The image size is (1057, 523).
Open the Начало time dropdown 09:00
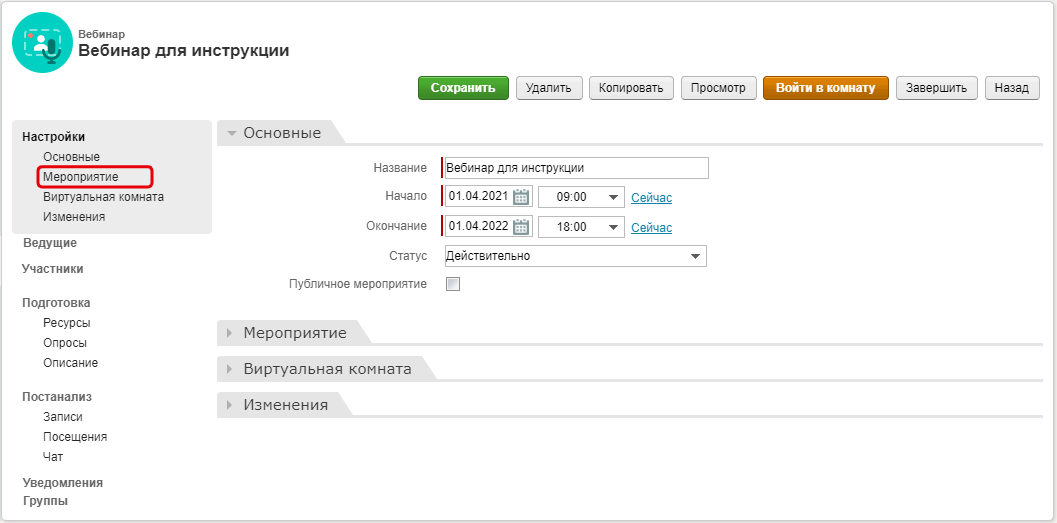click(x=581, y=197)
